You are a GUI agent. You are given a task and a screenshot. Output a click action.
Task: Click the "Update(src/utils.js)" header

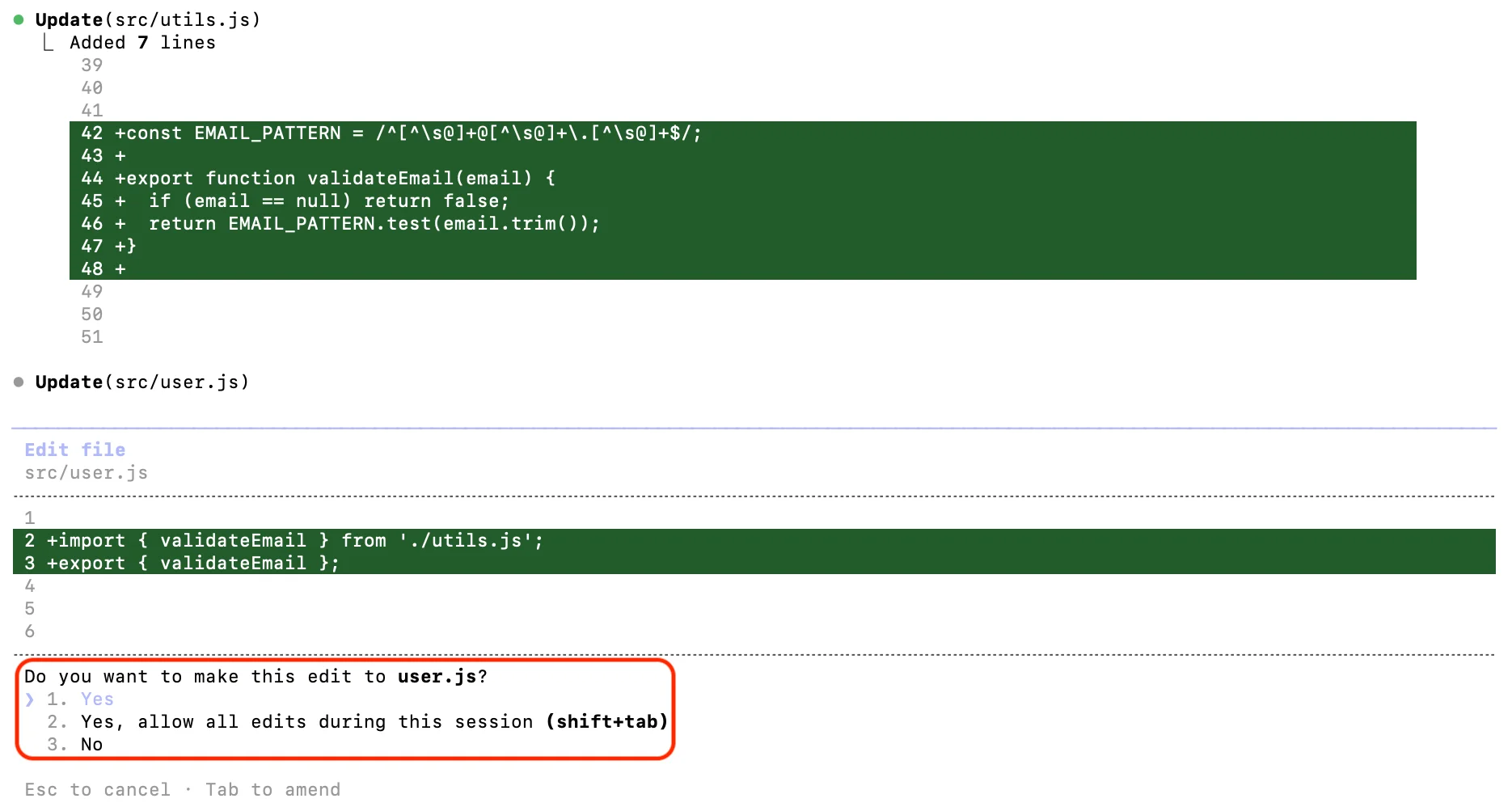click(147, 19)
